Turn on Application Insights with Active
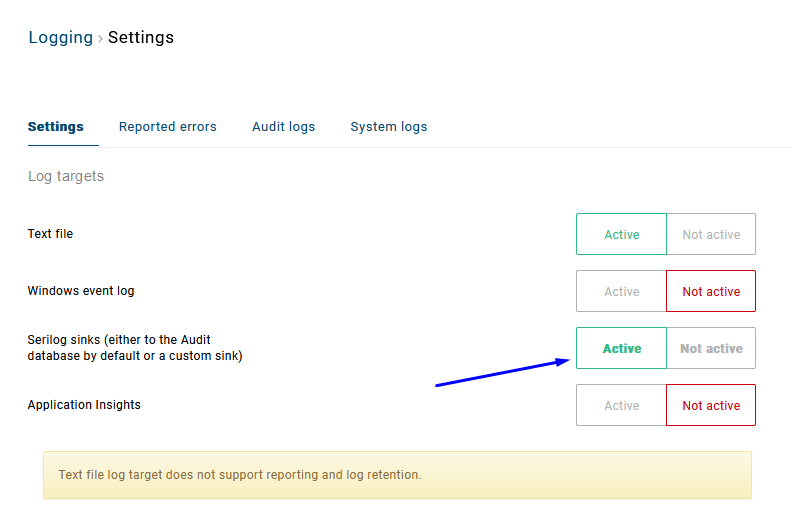The image size is (792, 519). pyautogui.click(x=621, y=405)
